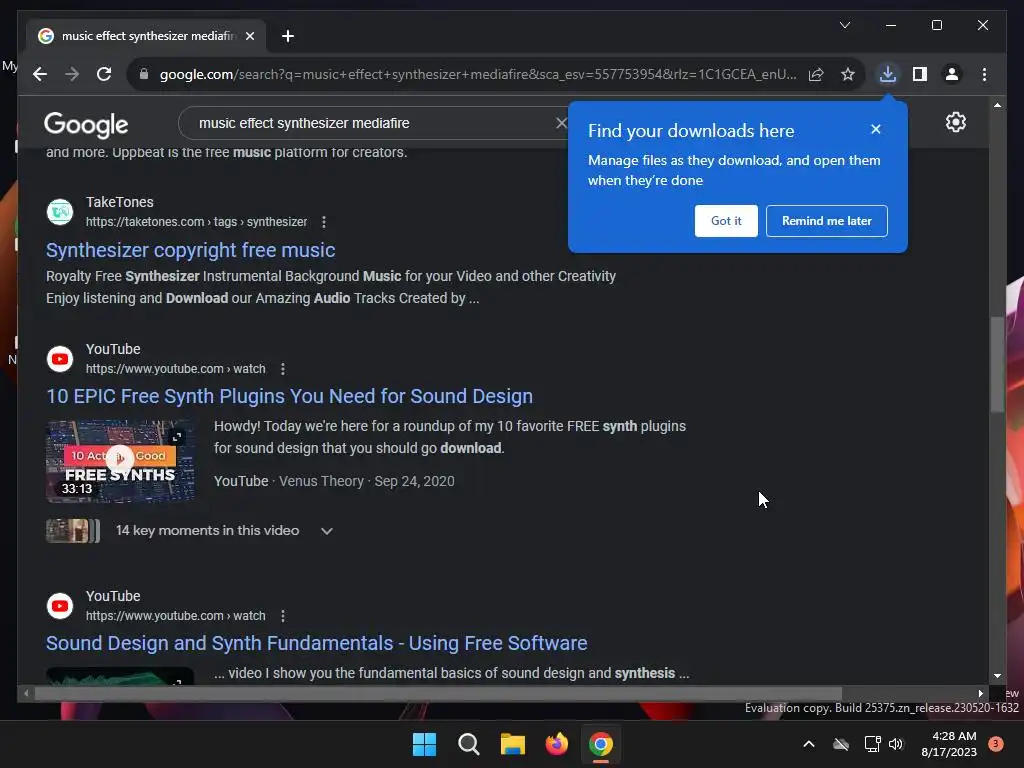Select the music effect synthesizer mediafire tab
The image size is (1024, 768).
click(x=147, y=36)
